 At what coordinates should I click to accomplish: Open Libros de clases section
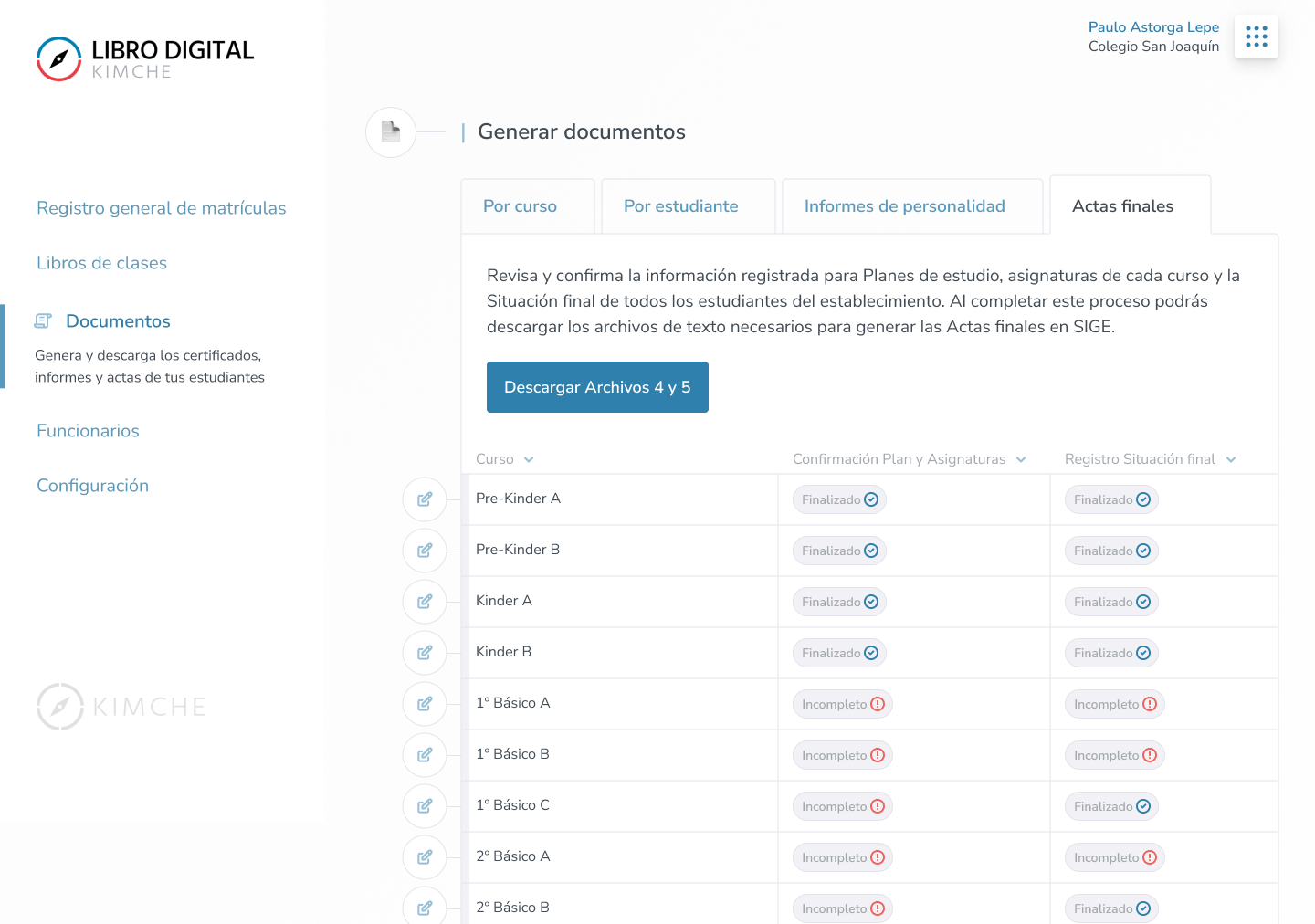click(101, 263)
